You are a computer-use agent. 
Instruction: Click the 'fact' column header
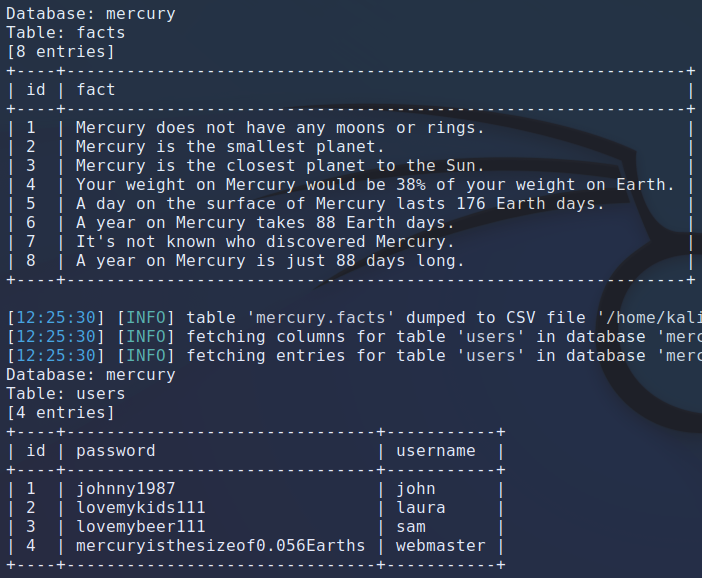click(x=96, y=90)
